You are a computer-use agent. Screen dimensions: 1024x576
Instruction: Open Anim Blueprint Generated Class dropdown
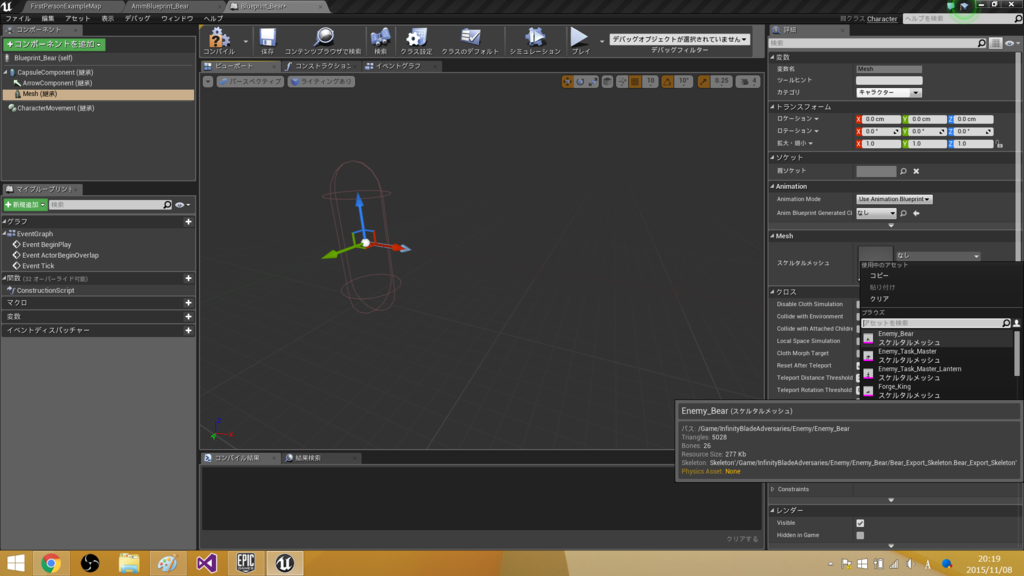coord(876,213)
